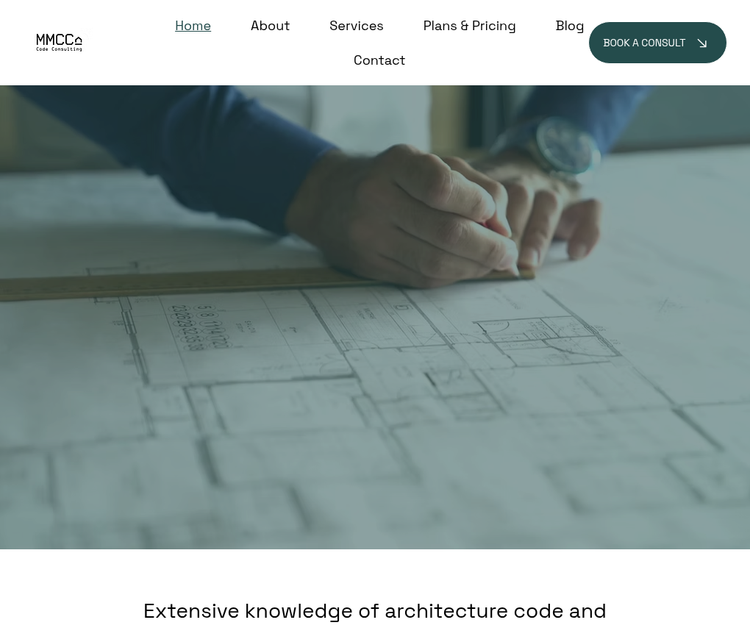The image size is (750, 628).
Task: Go to the About page
Action: pyautogui.click(x=270, y=26)
